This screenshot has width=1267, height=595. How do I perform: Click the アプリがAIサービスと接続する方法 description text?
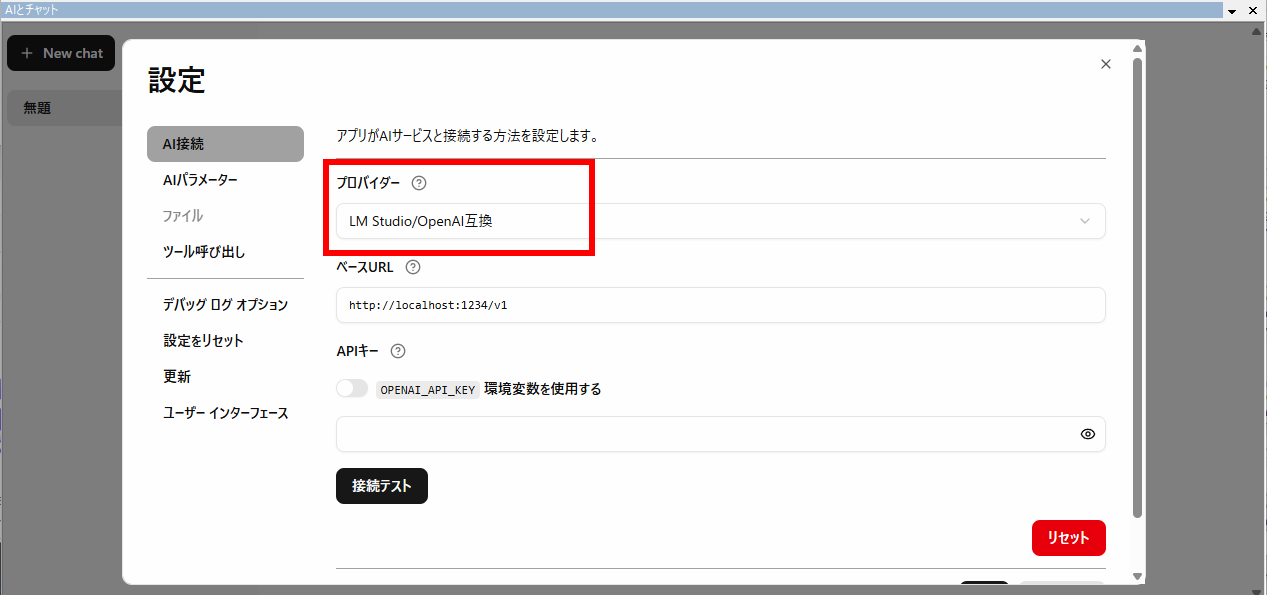[469, 136]
